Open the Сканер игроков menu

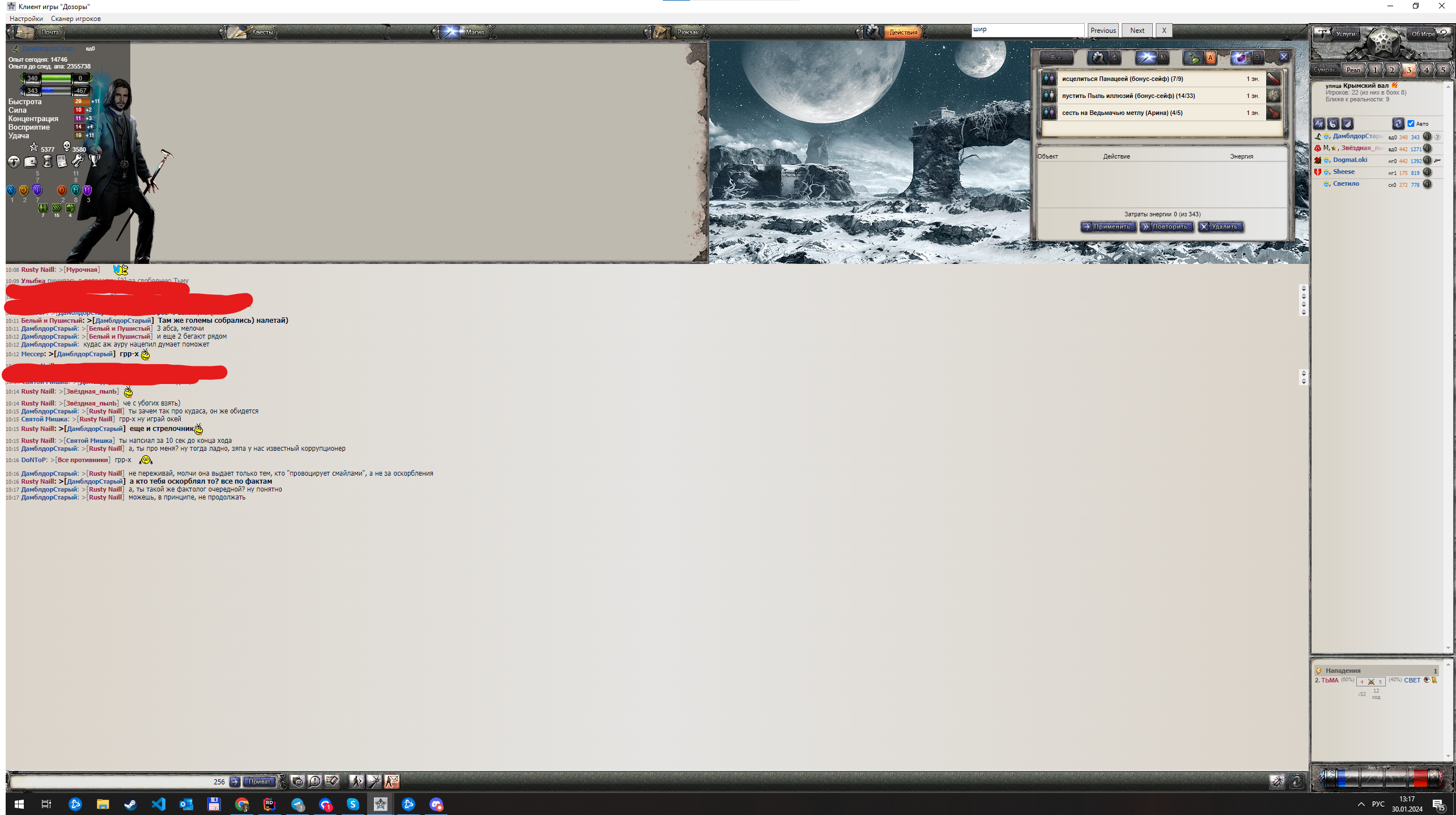76,19
